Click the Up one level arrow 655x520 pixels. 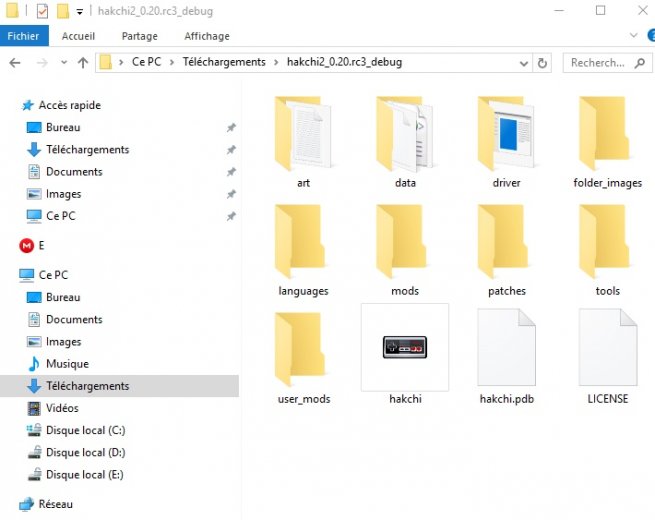point(82,62)
